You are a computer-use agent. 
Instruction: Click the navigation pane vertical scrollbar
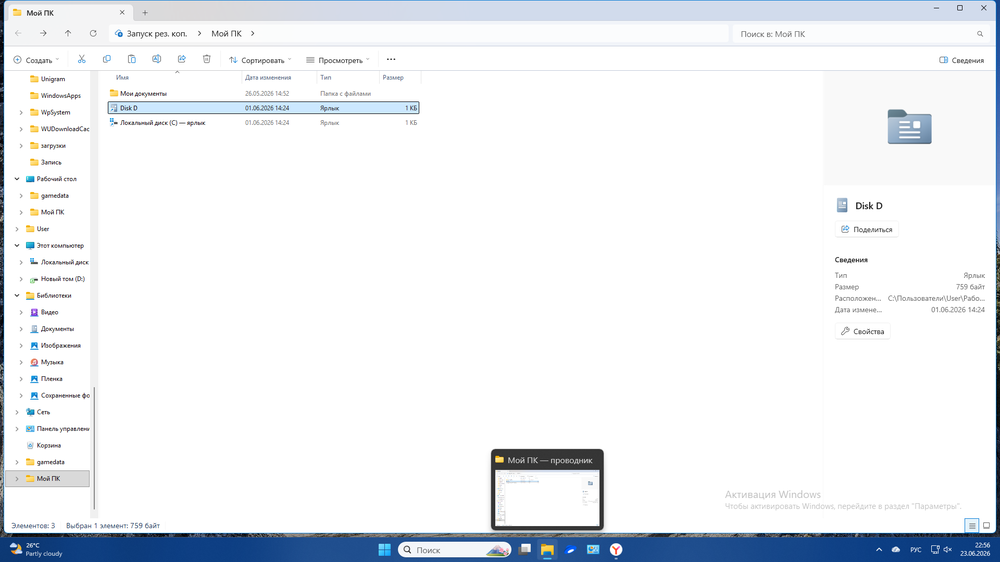click(x=94, y=448)
